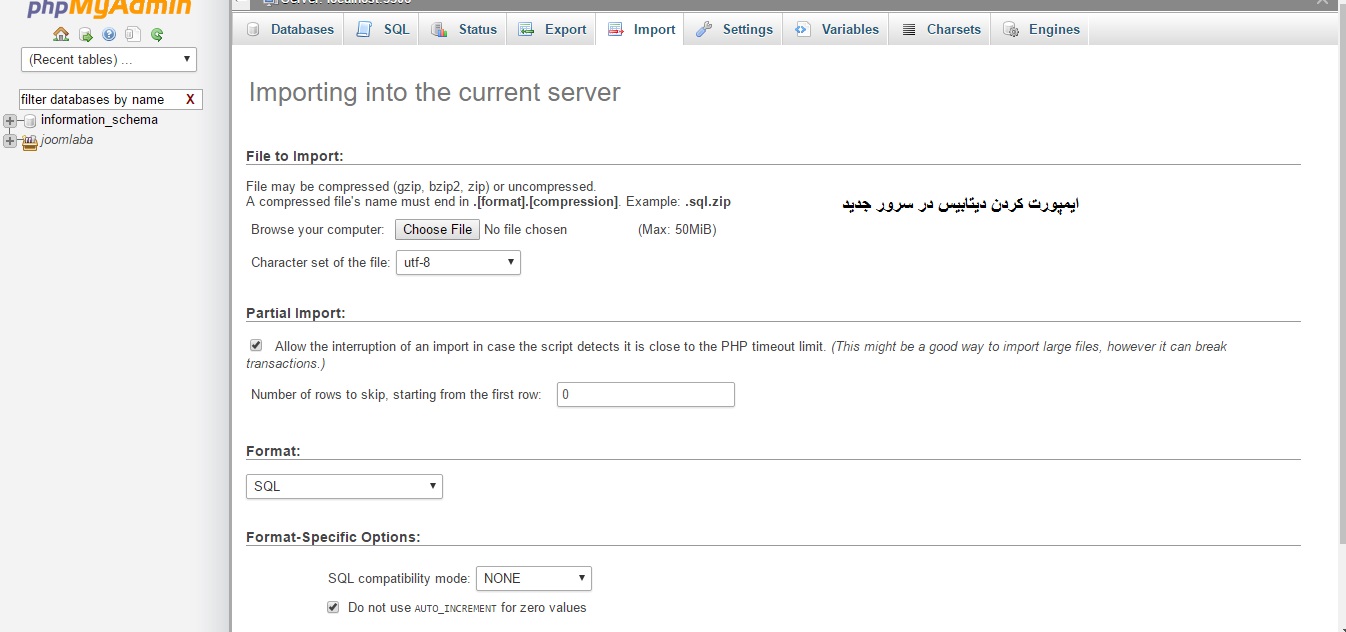Click the joomlaba database icon

tap(30, 141)
